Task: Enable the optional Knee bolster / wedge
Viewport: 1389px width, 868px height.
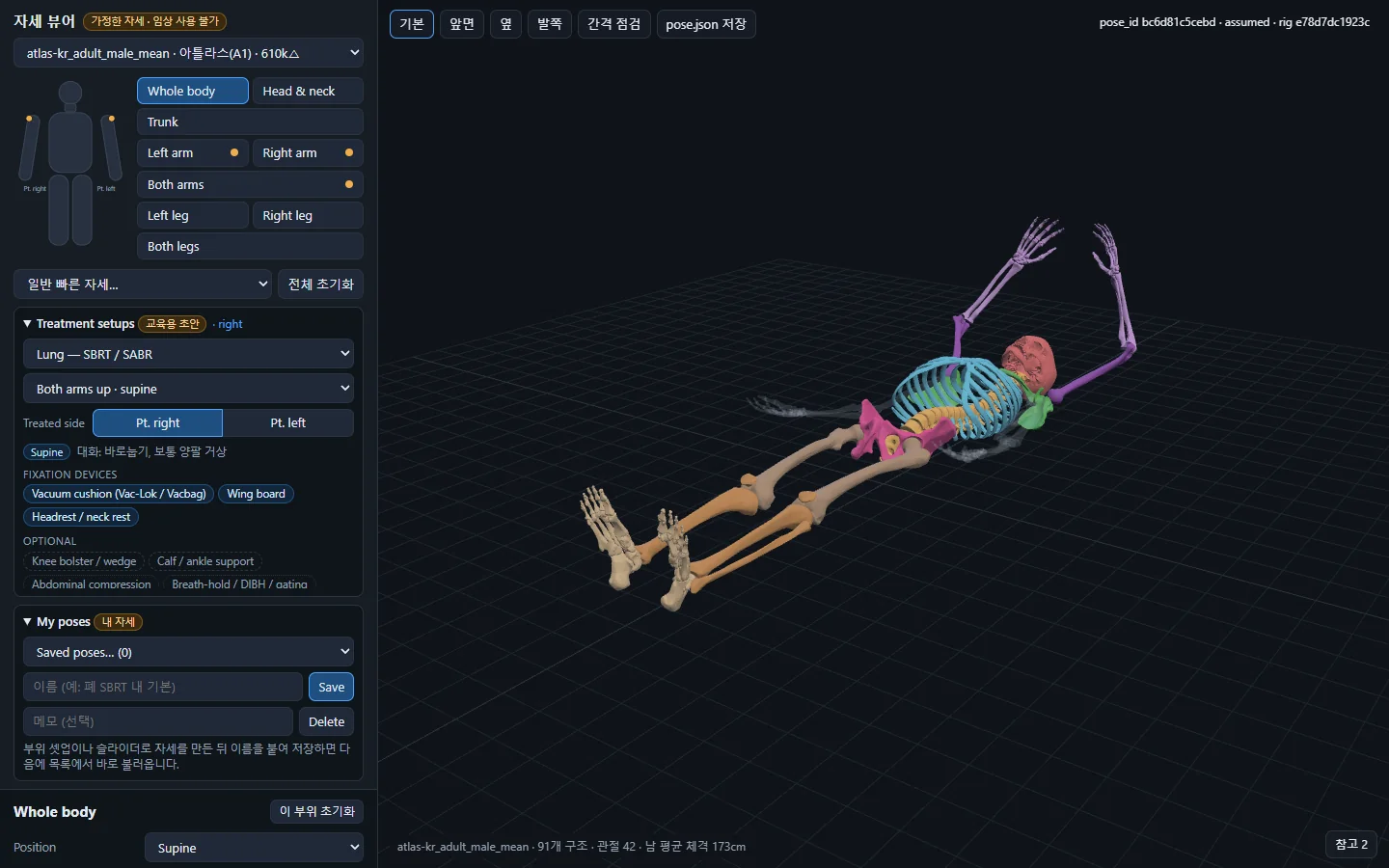Action: pos(84,561)
